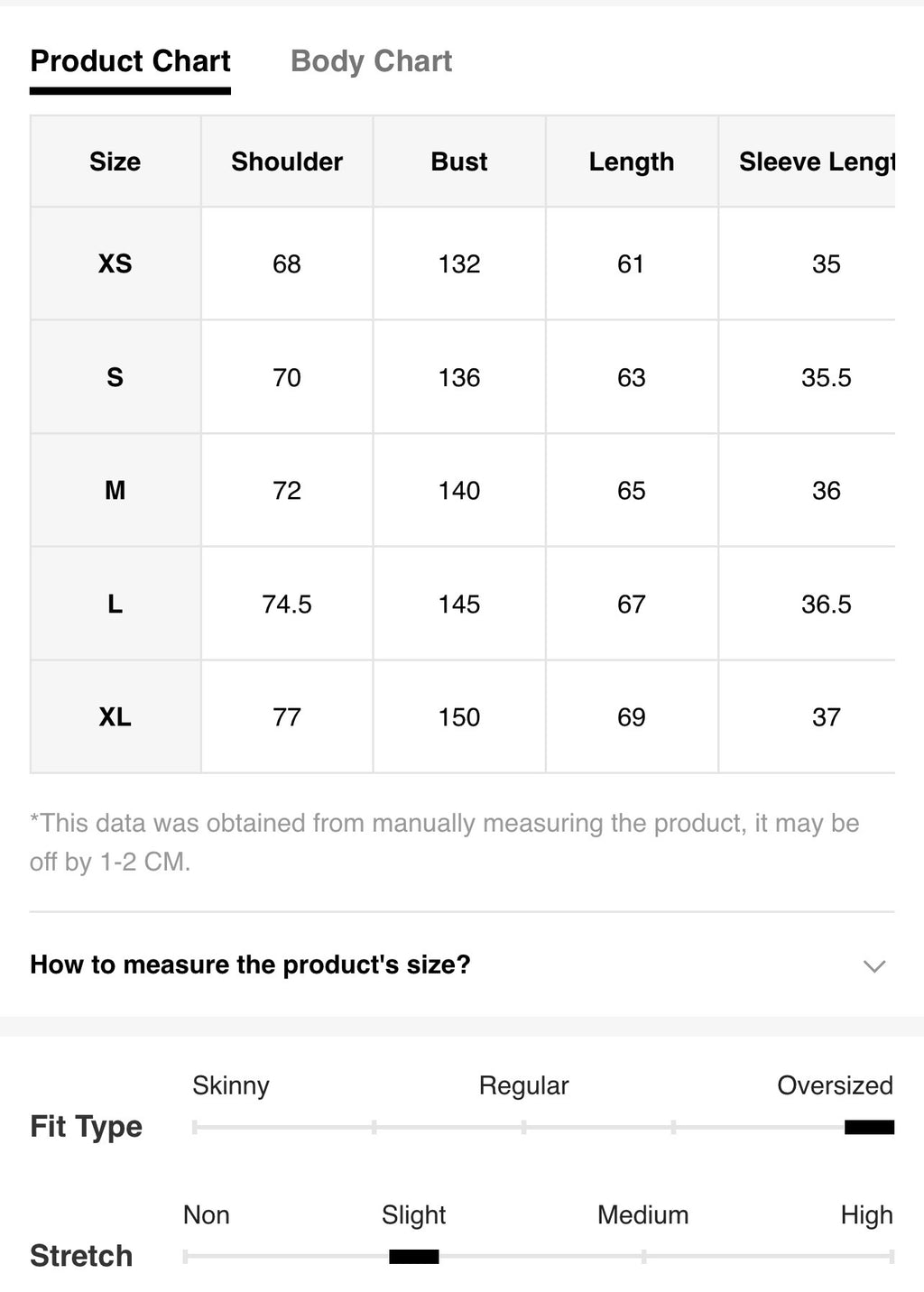The height and width of the screenshot is (1292, 924).
Task: Switch to the Body Chart tab
Action: pyautogui.click(x=371, y=61)
